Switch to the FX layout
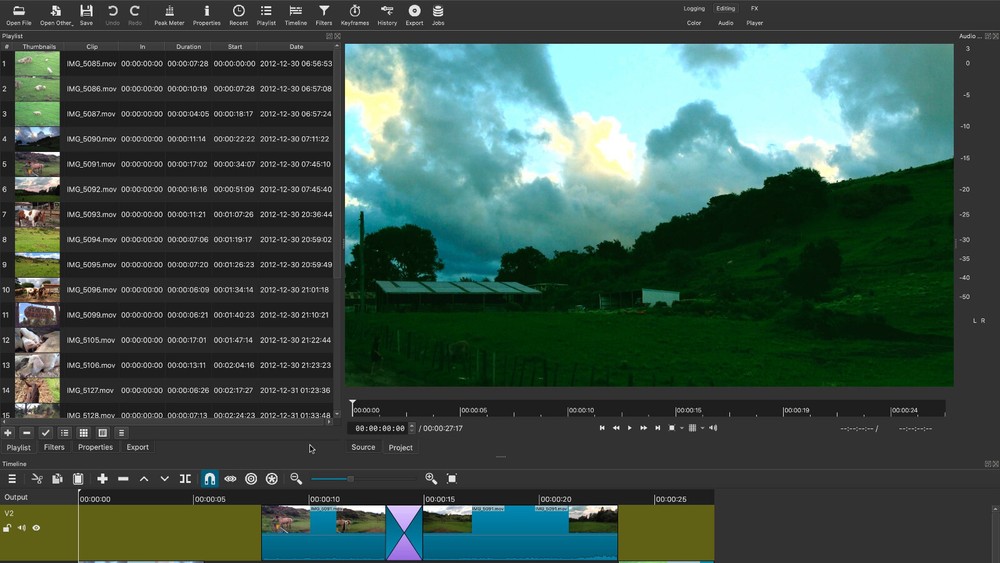 pos(754,8)
